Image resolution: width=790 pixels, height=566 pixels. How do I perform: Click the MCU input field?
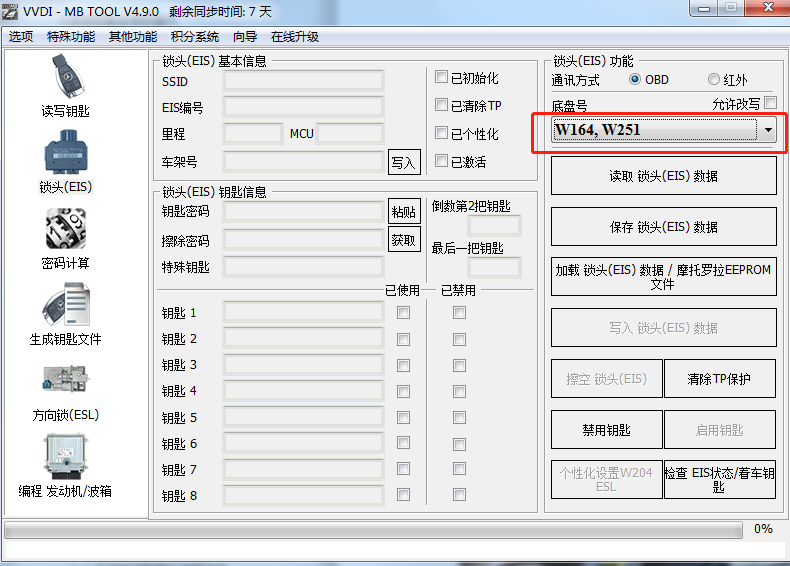tap(350, 134)
